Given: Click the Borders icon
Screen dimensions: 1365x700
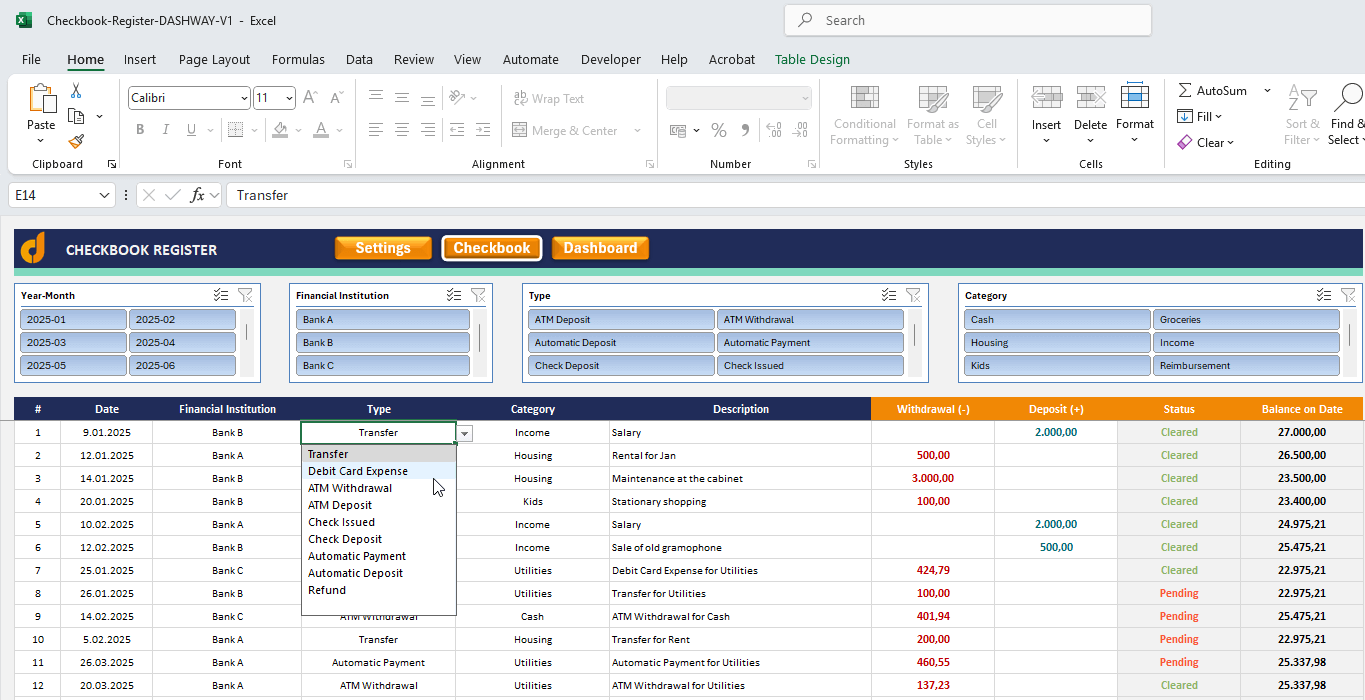Looking at the screenshot, I should click(234, 130).
